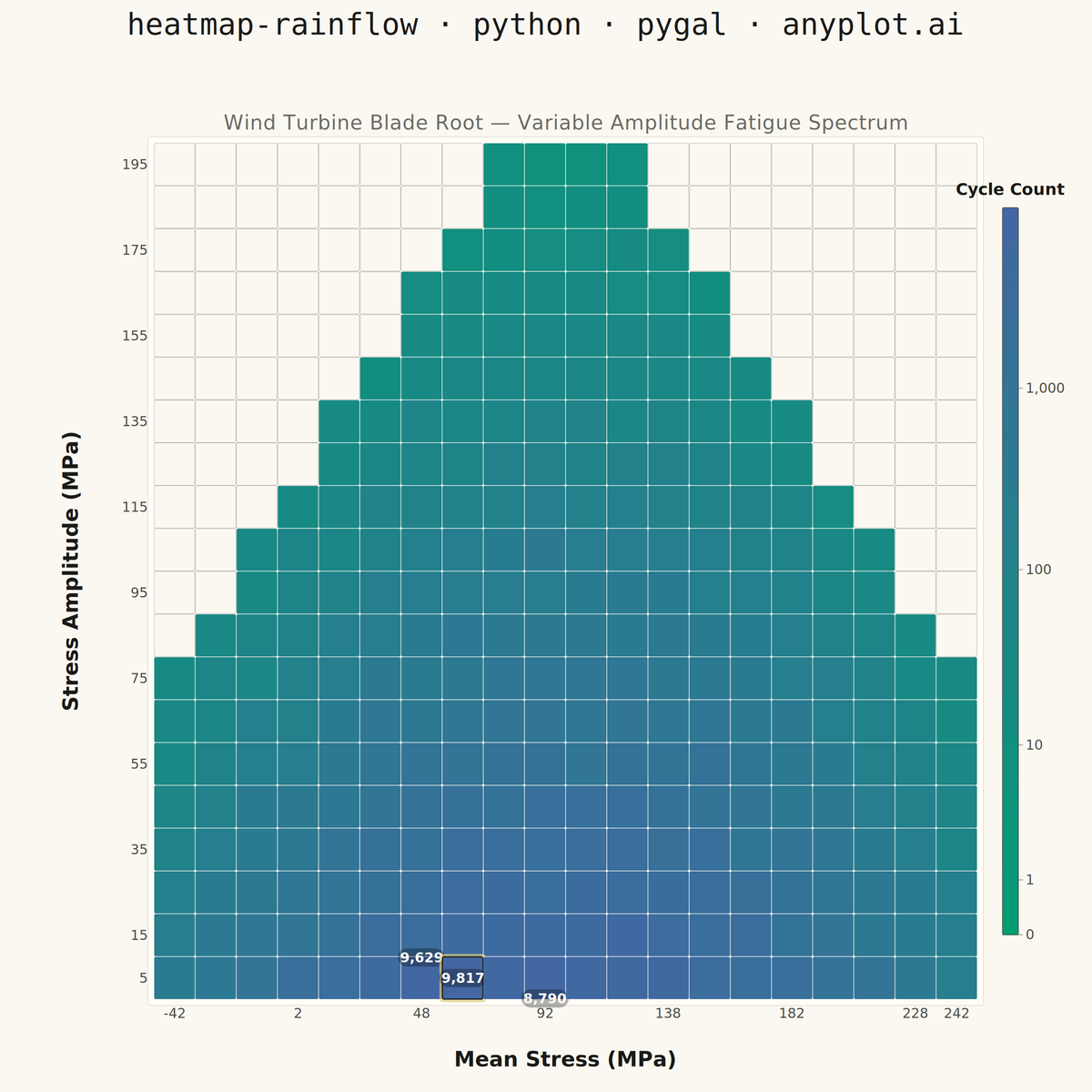The width and height of the screenshot is (1092, 1092).
Task: Click the 5 y-axis tick label
Action: click(144, 978)
